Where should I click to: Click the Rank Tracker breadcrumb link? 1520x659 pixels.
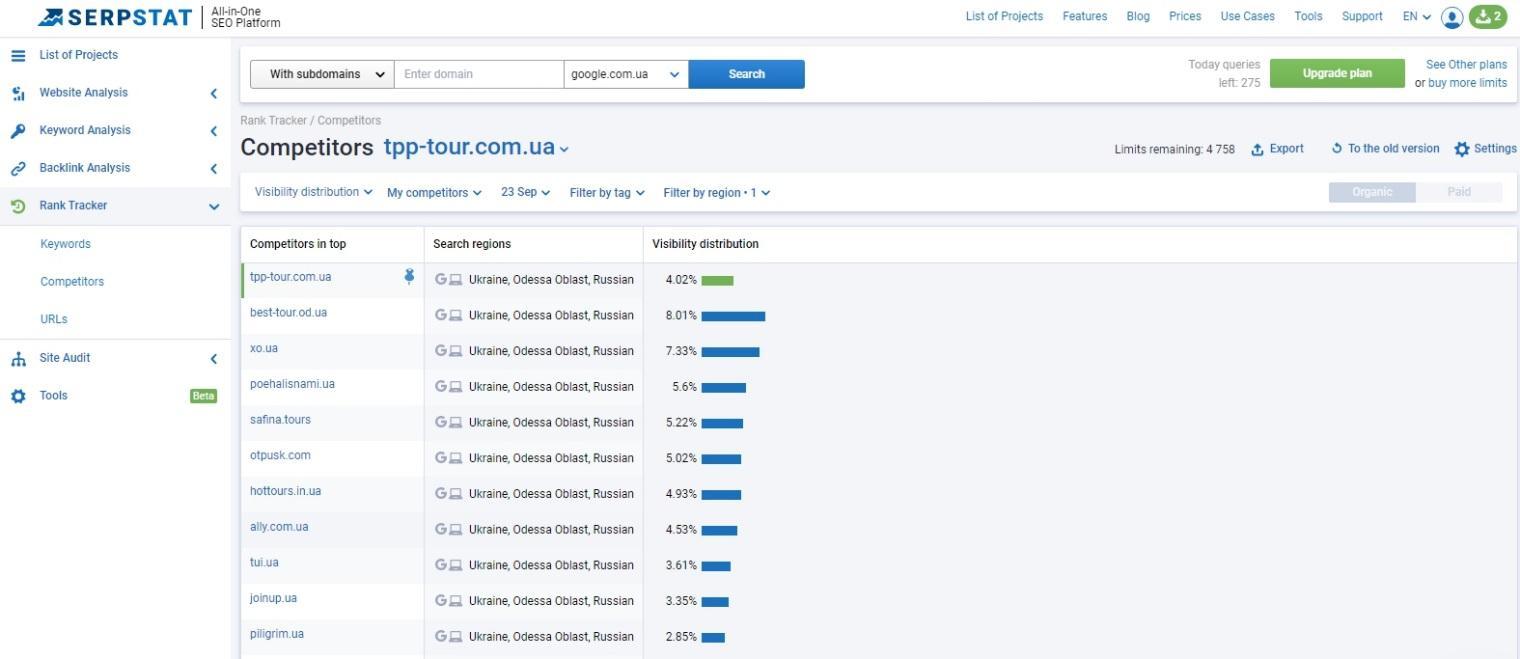pos(273,121)
